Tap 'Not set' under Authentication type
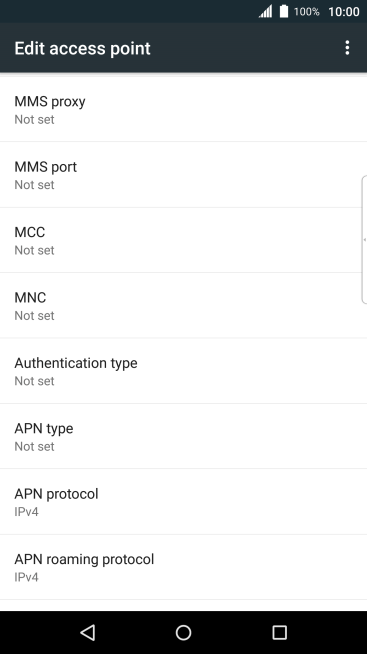 (34, 381)
